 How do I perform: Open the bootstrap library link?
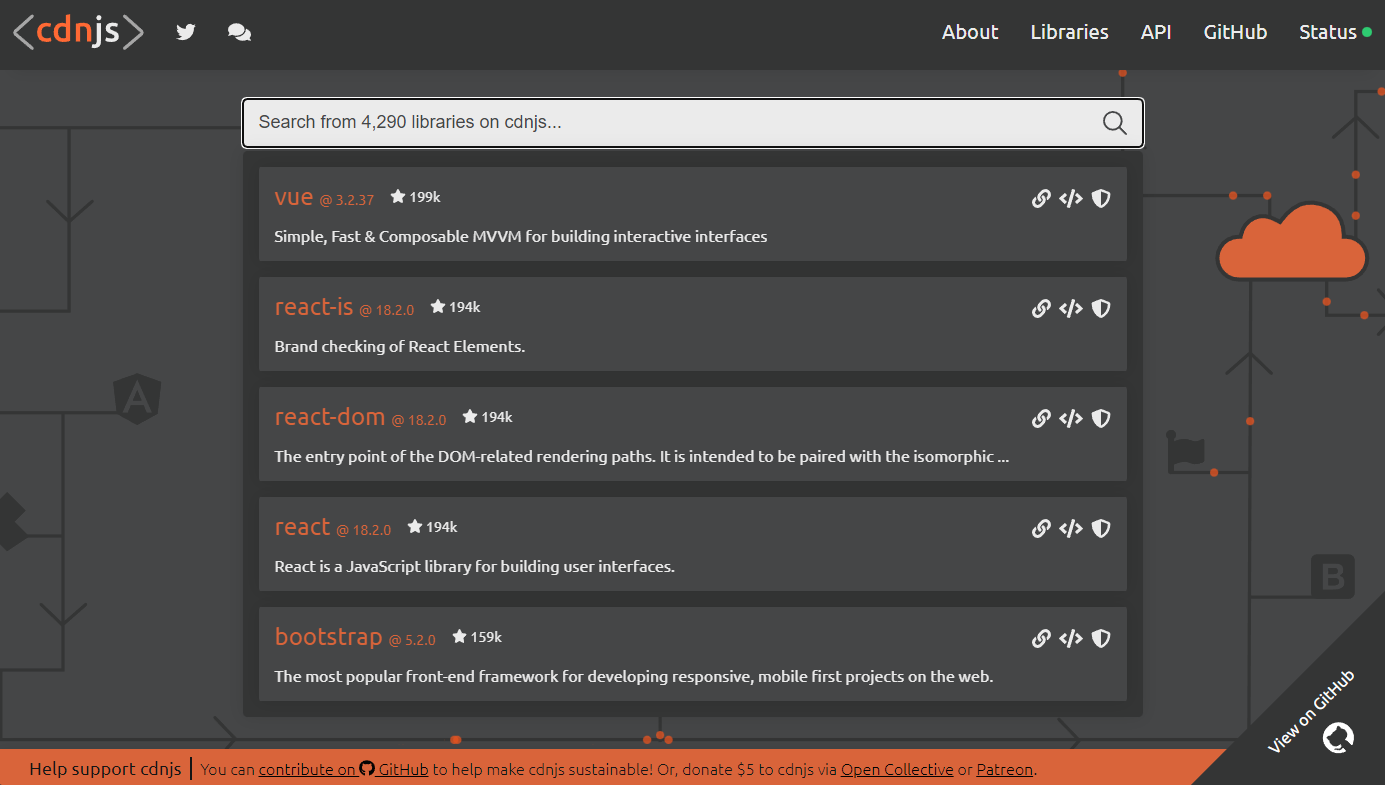coord(328,637)
